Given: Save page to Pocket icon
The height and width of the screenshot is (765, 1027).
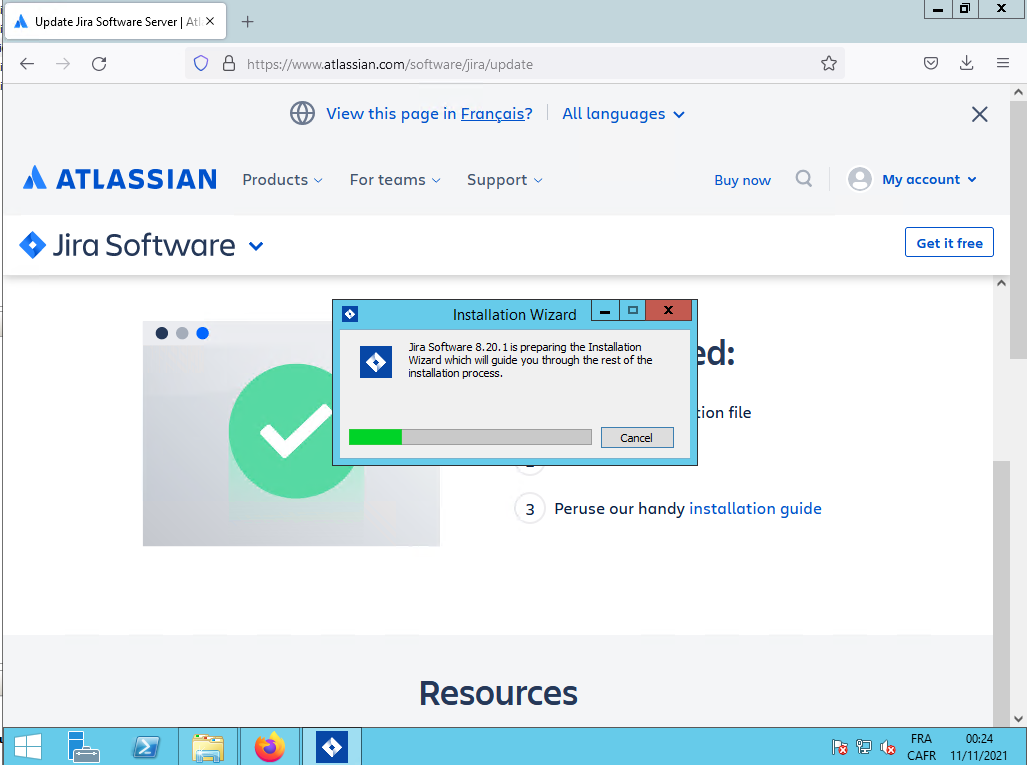Looking at the screenshot, I should (931, 64).
